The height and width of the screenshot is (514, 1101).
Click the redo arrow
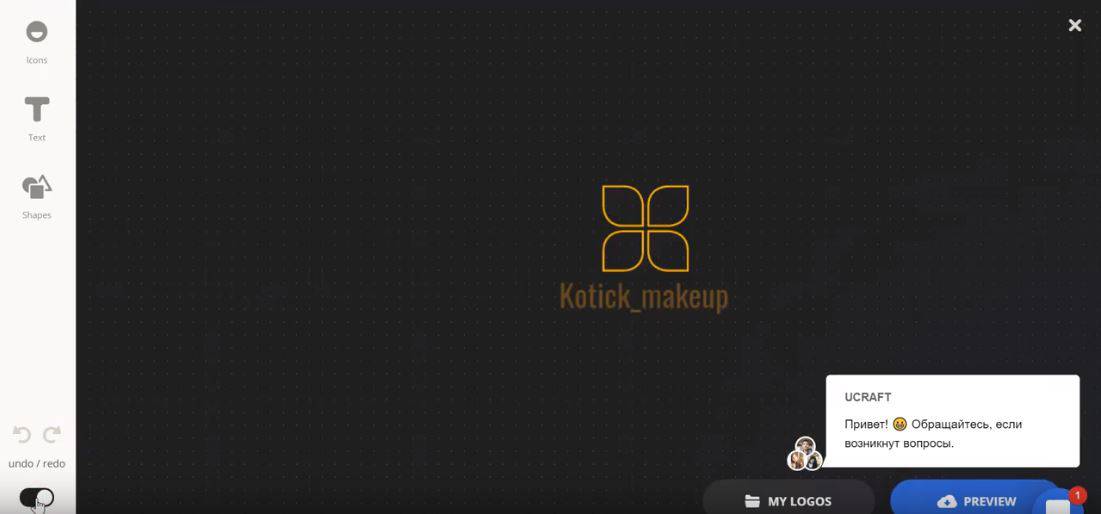click(52, 435)
